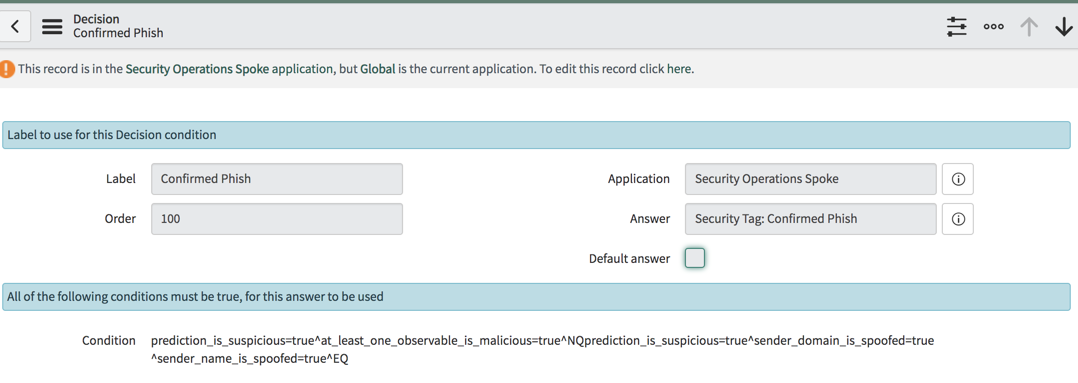Click 'All of the following conditions' section header

coord(536,297)
